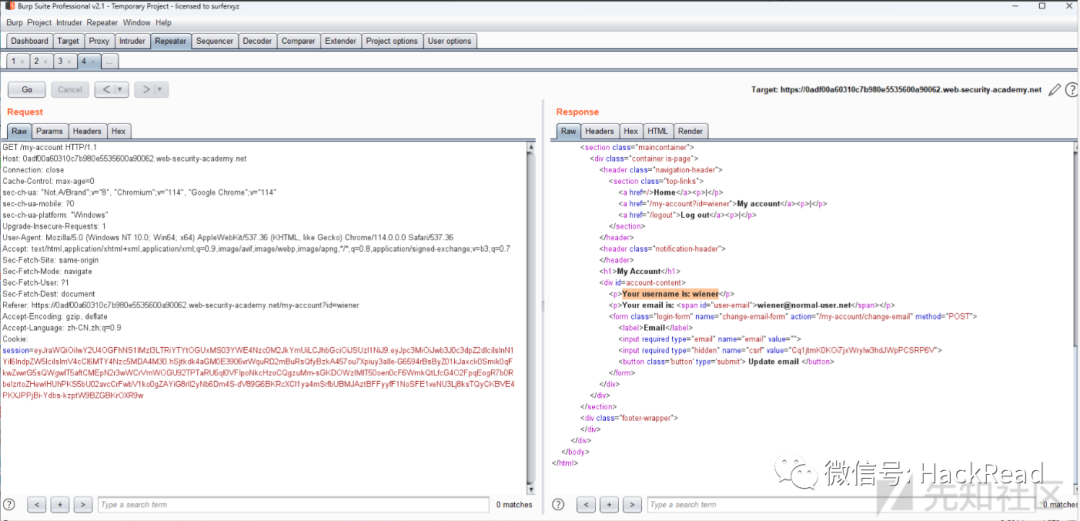Switch to the Sequencer tab

tap(214, 41)
